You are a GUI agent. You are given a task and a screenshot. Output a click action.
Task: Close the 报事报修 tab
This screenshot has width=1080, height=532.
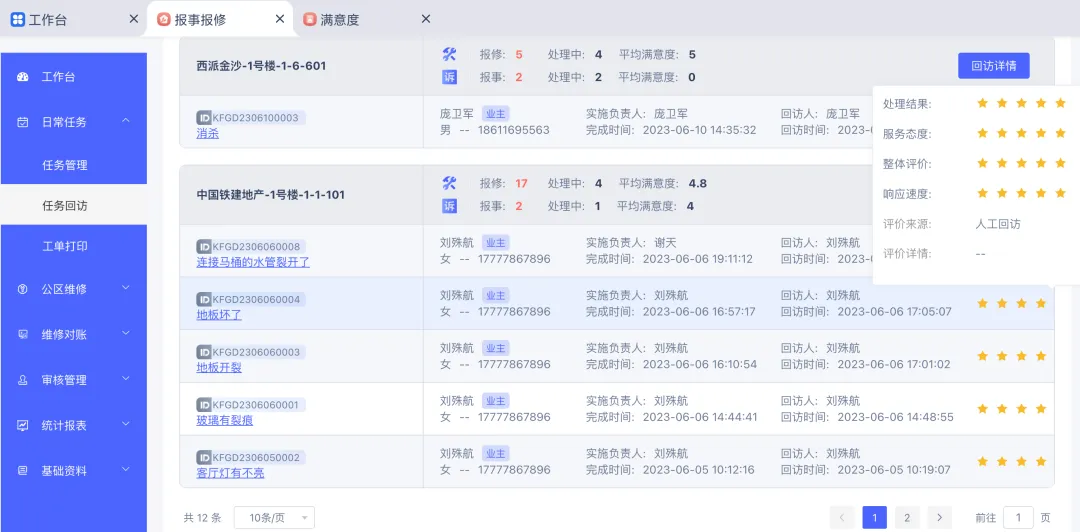coord(281,19)
